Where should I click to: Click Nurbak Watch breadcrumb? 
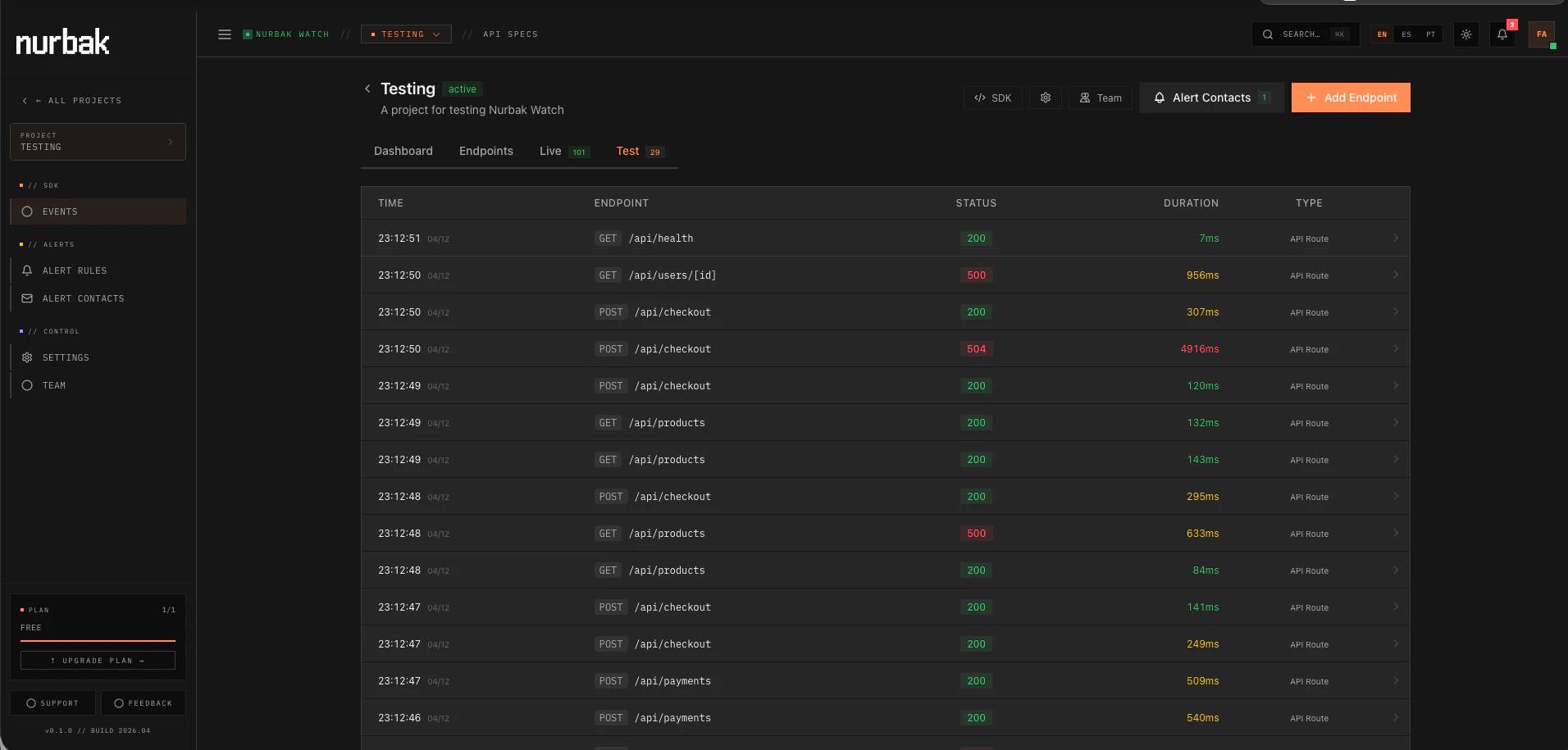point(286,34)
